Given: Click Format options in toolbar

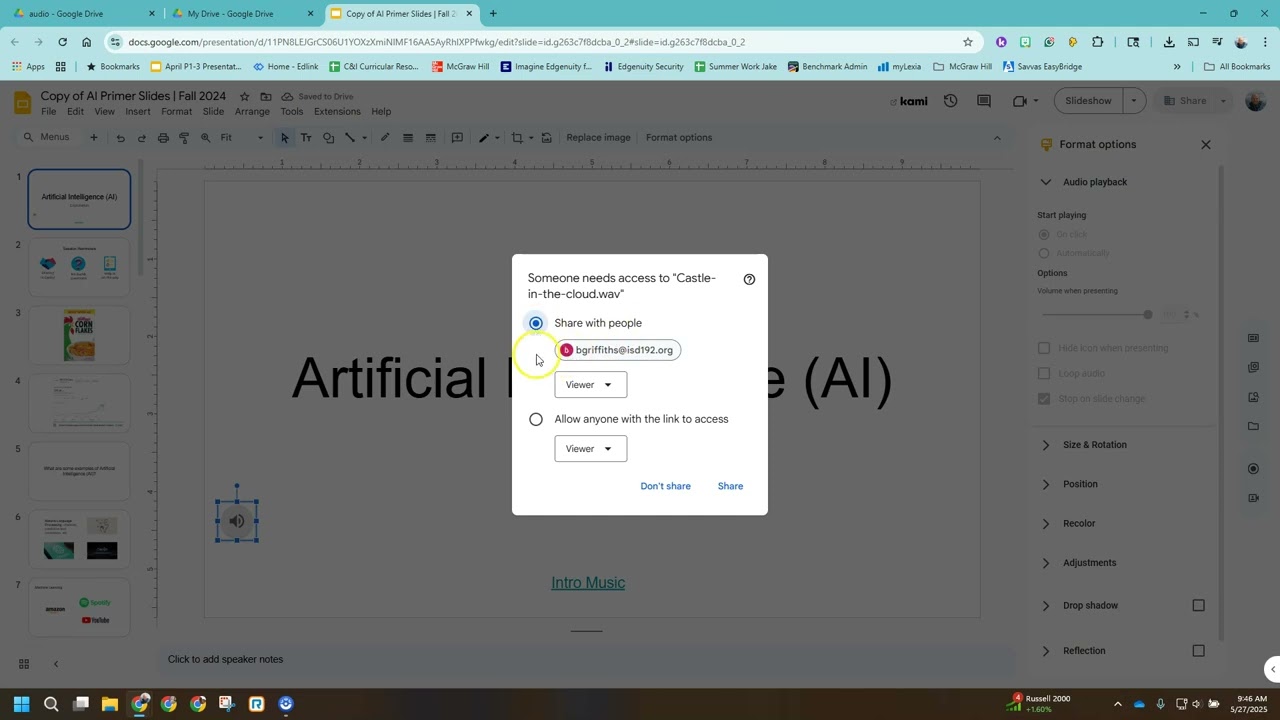Looking at the screenshot, I should click(x=679, y=138).
